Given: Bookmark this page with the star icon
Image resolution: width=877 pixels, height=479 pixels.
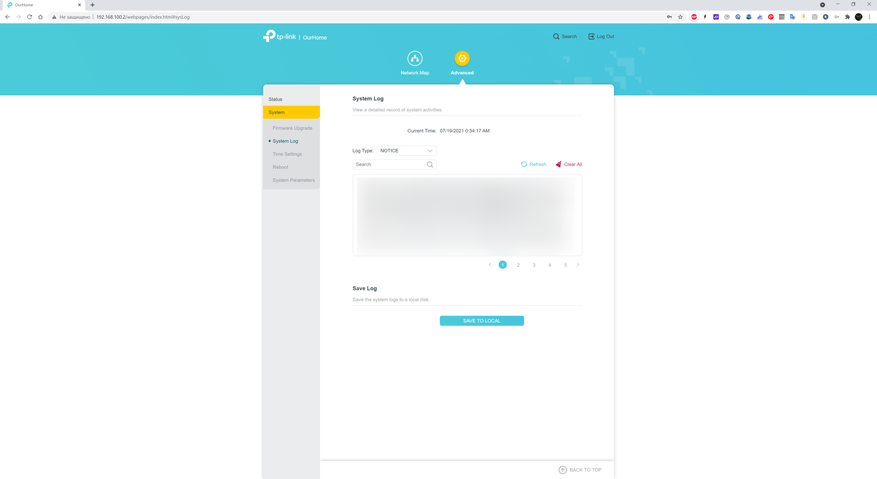Looking at the screenshot, I should pyautogui.click(x=681, y=17).
